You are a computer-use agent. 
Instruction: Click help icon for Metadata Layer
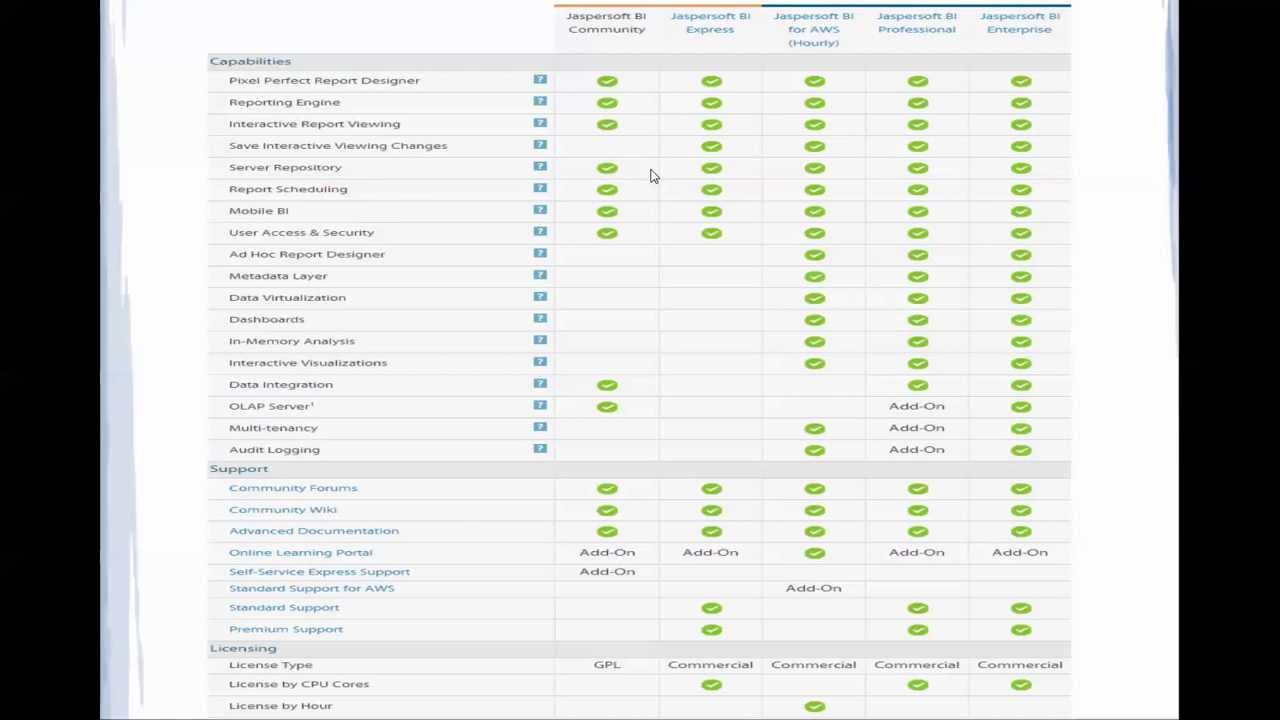click(x=540, y=275)
